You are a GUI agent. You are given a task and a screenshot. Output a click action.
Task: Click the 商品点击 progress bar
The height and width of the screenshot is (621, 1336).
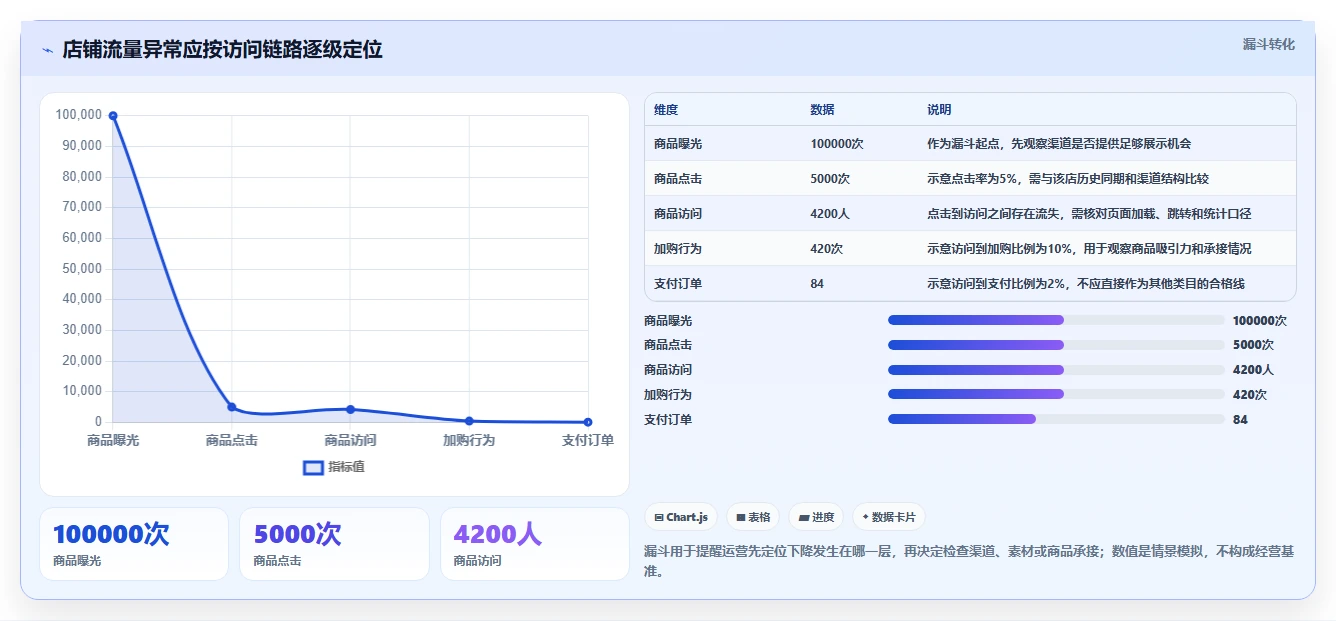tap(1056, 345)
